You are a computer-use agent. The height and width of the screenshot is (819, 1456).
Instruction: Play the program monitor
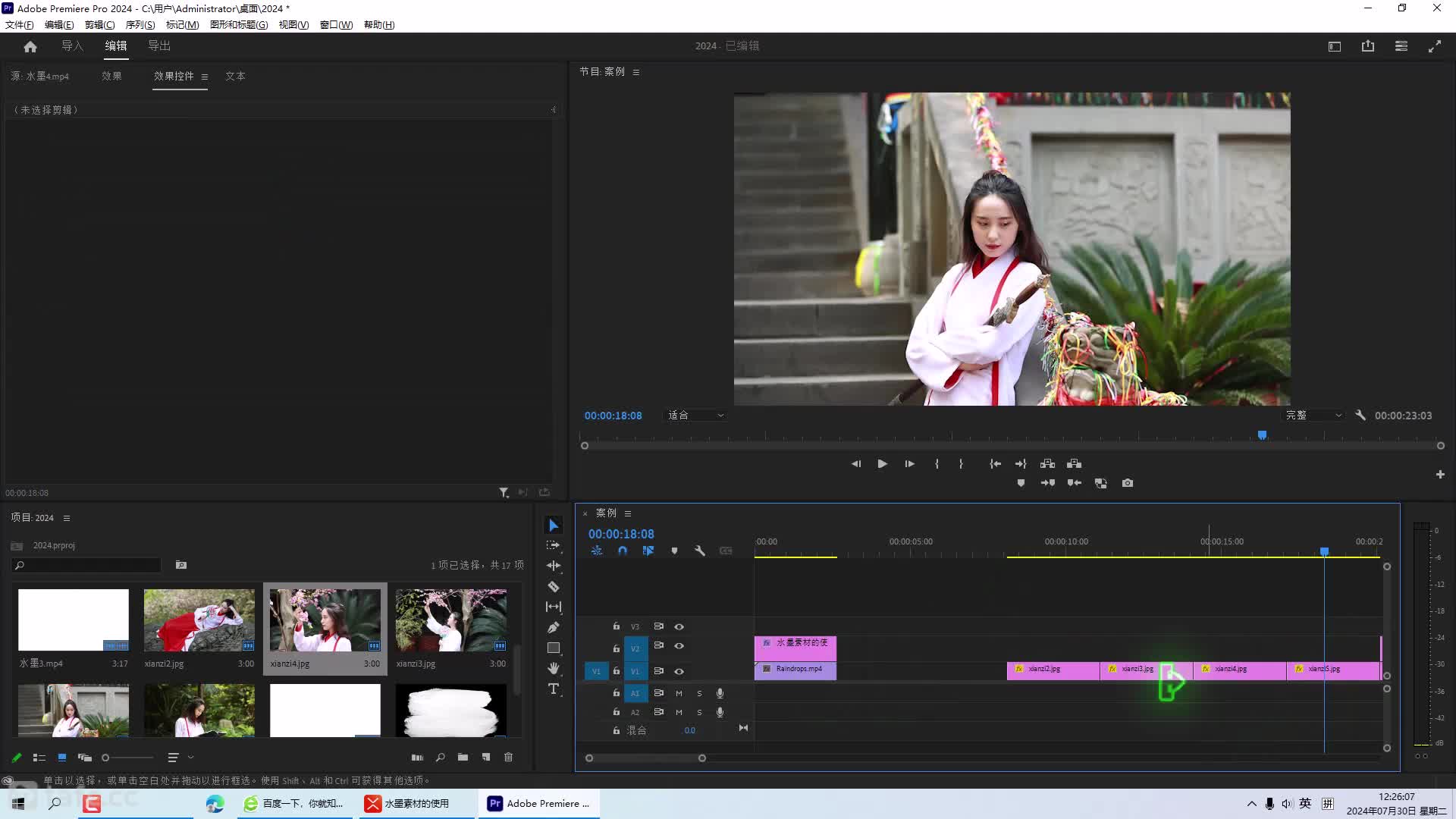pos(882,463)
